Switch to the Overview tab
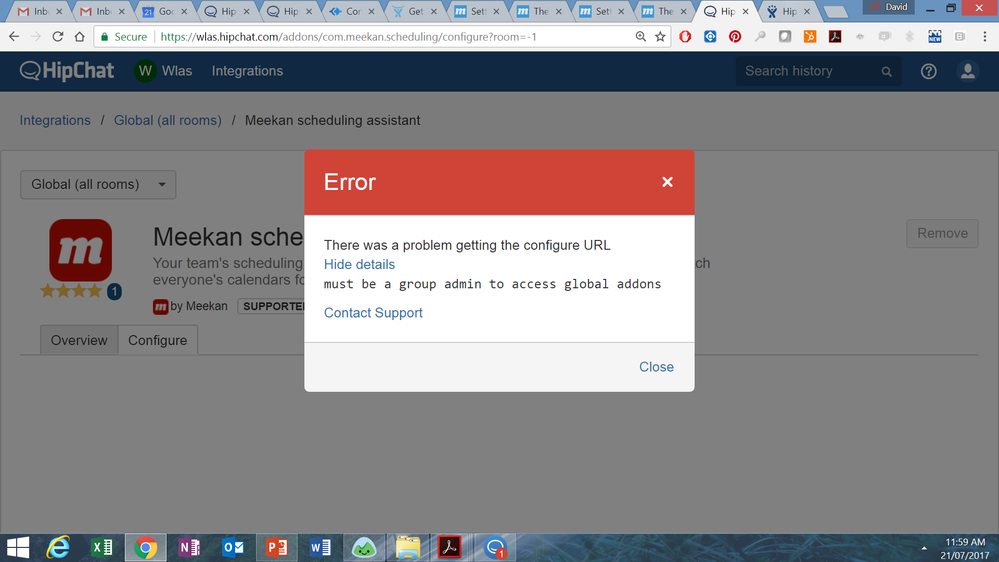 point(79,340)
